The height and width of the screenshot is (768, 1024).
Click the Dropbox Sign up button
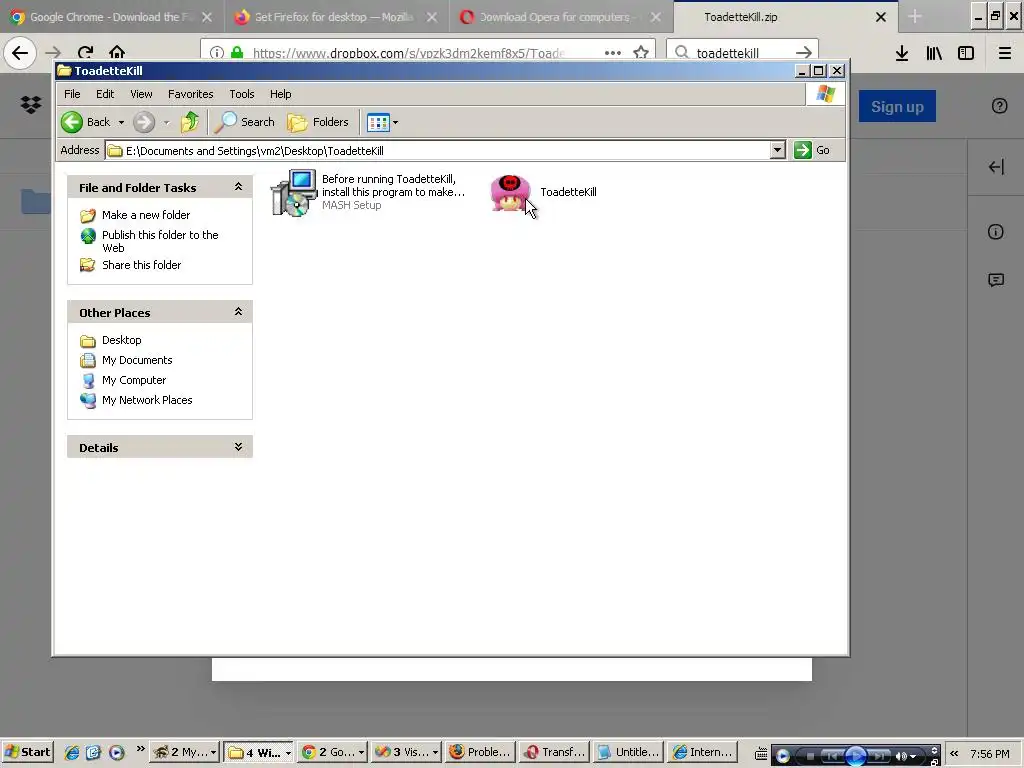pyautogui.click(x=897, y=106)
